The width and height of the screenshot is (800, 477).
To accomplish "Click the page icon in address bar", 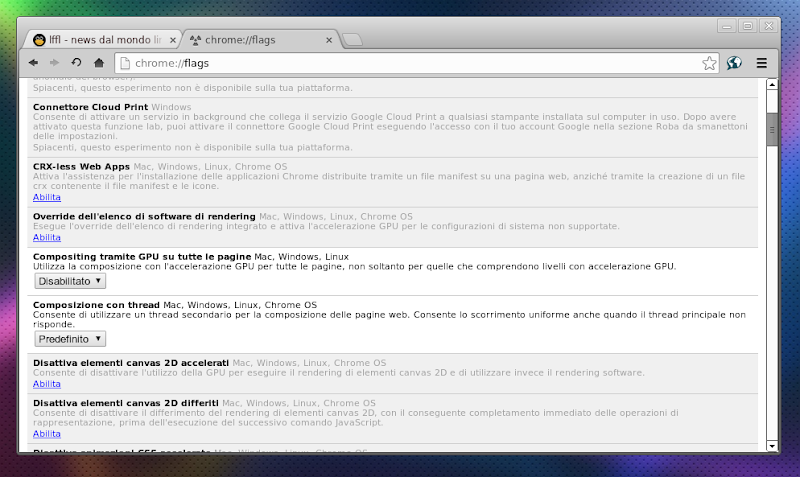I will (124, 63).
